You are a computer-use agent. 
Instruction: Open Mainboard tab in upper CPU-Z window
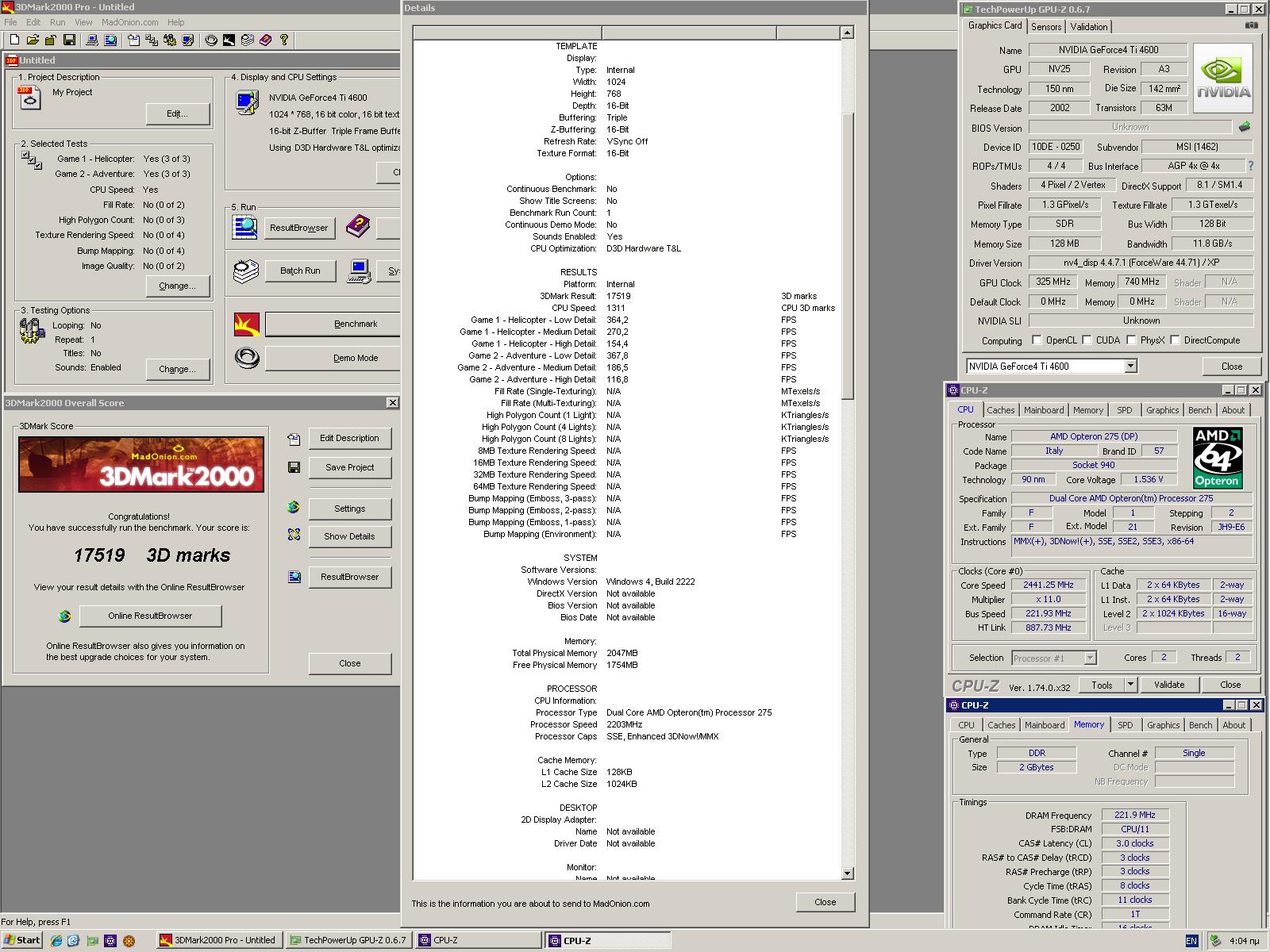click(x=1043, y=410)
